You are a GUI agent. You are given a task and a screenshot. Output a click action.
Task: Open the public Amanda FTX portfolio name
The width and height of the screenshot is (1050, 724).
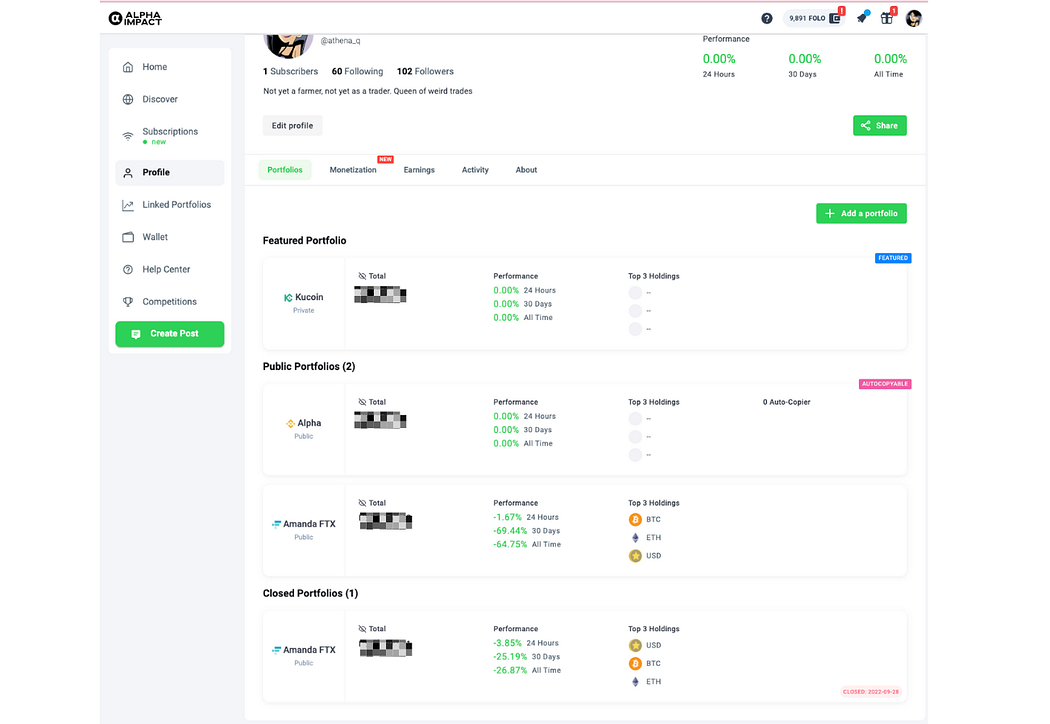pos(309,524)
